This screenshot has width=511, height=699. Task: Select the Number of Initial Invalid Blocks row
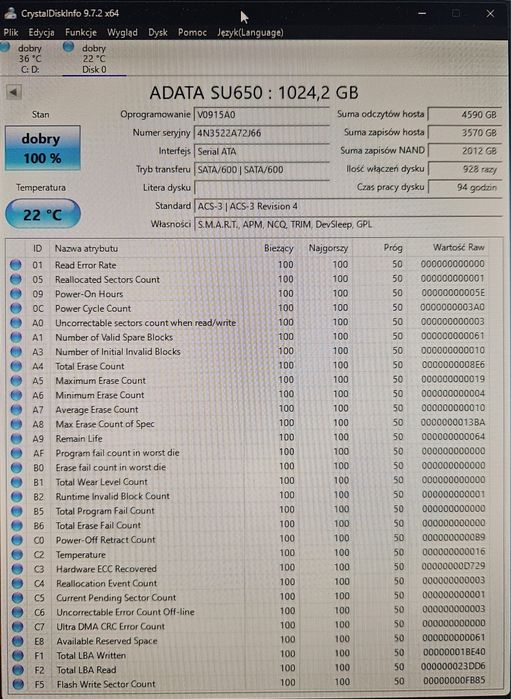coord(247,351)
